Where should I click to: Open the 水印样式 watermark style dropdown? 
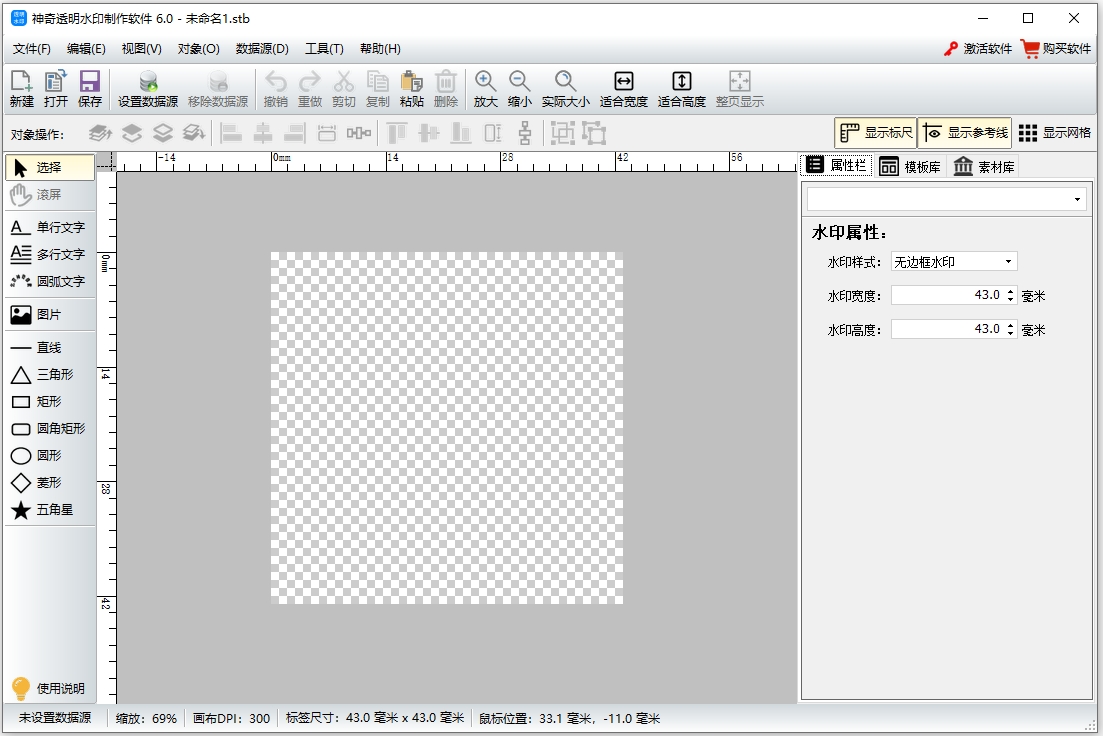click(954, 262)
